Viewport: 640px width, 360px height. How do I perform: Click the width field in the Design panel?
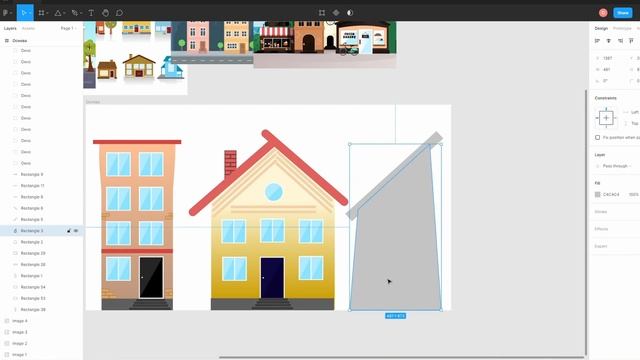(x=607, y=70)
